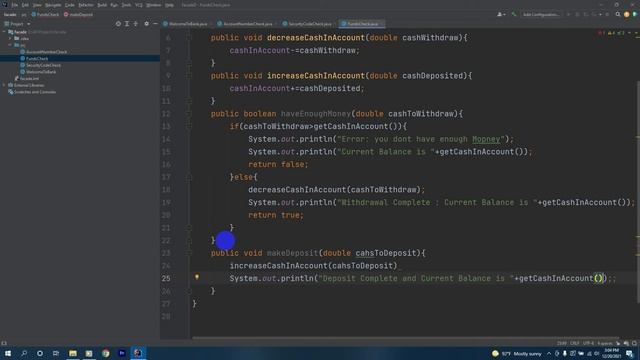Open the Project view dropdown
The image size is (640, 360).
coord(17,24)
